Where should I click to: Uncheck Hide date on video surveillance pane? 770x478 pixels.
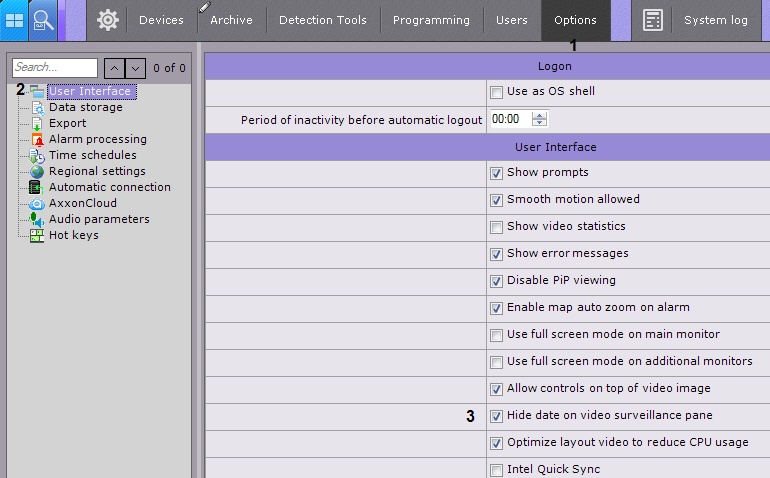[497, 416]
